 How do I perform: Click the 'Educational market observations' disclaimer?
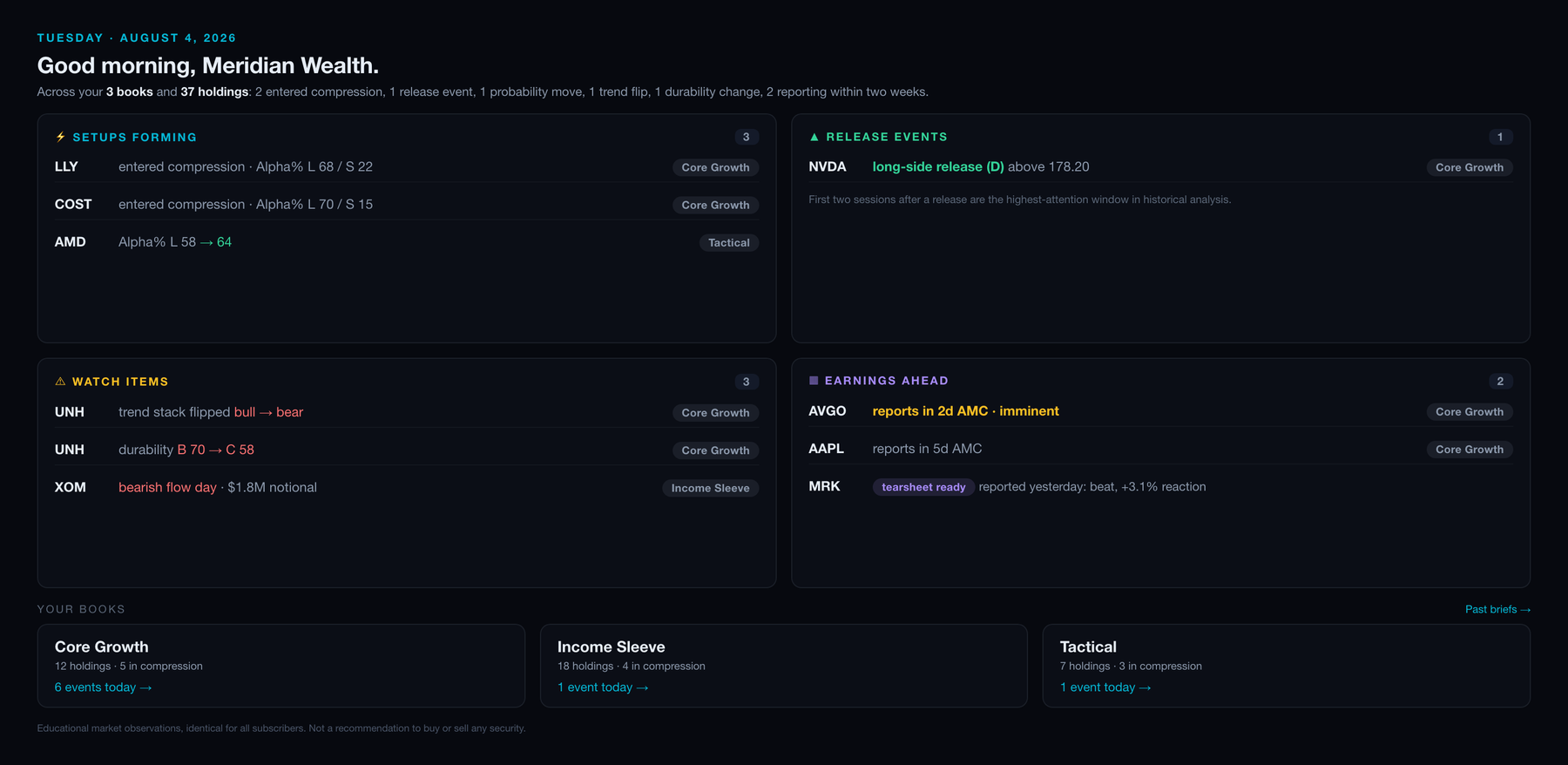(281, 728)
